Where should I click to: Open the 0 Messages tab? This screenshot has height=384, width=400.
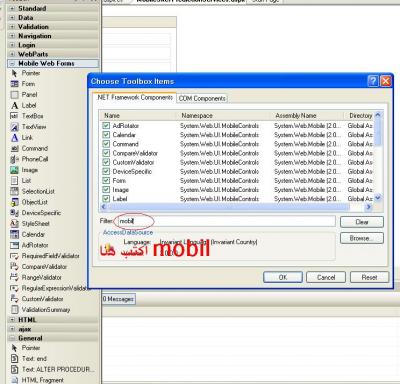(118, 299)
